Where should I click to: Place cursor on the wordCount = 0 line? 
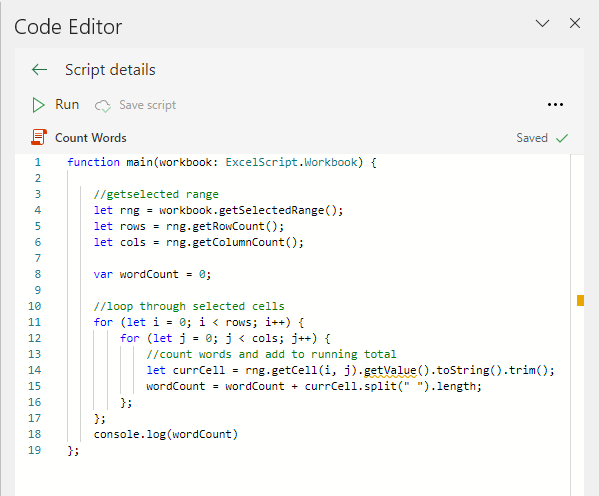tap(152, 274)
